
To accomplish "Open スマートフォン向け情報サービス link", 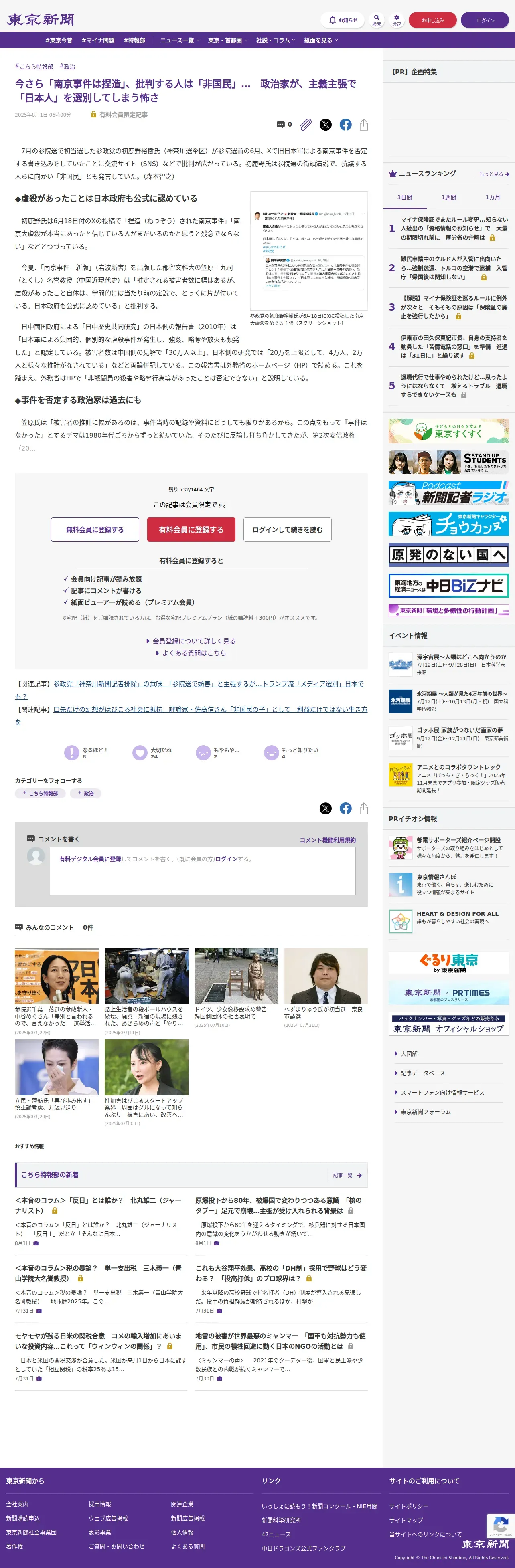I will coord(442,1093).
